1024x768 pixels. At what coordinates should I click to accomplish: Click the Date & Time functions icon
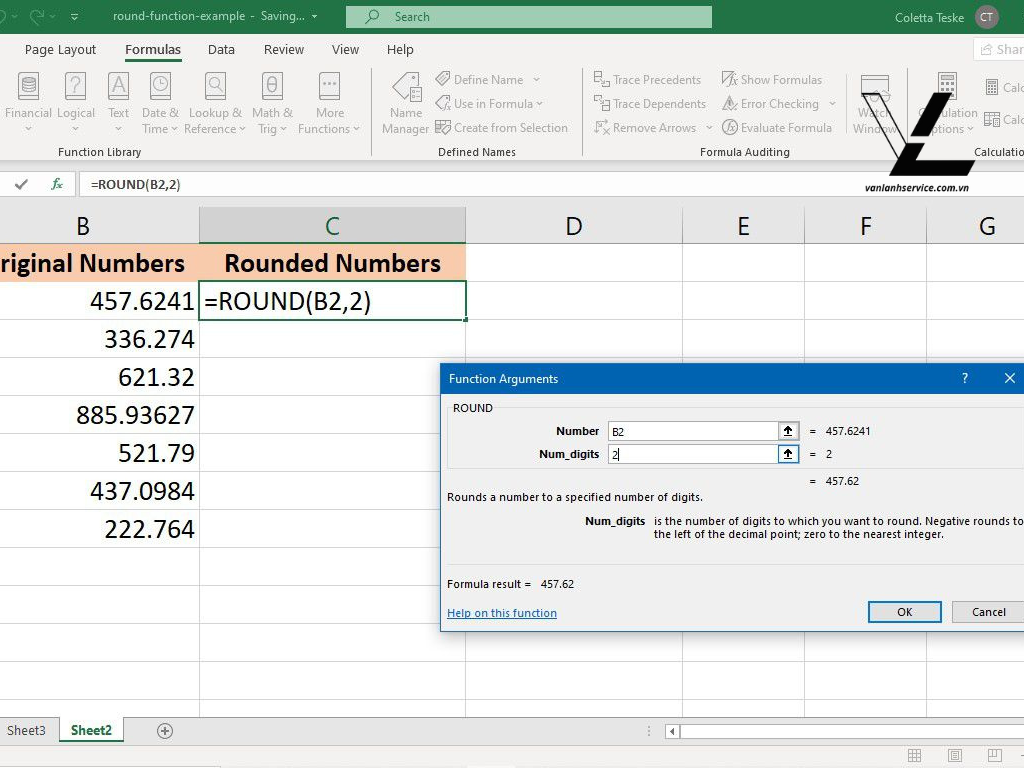(160, 100)
